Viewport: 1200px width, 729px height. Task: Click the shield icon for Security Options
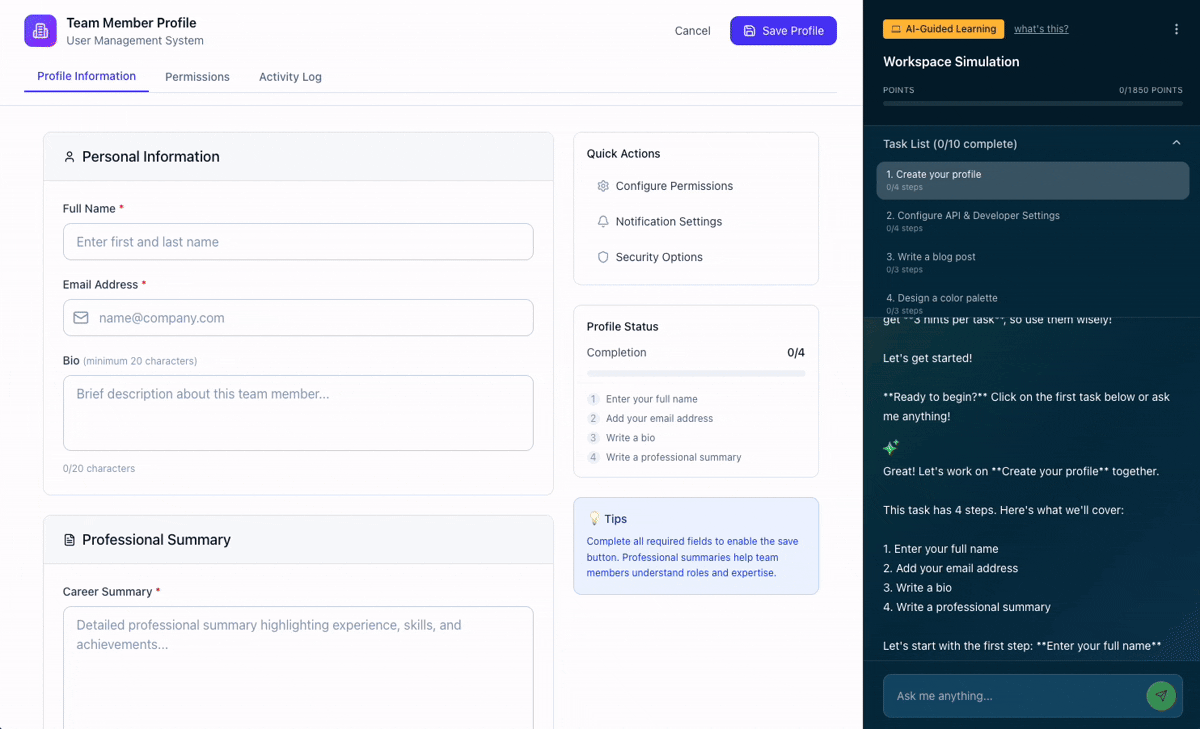(603, 257)
